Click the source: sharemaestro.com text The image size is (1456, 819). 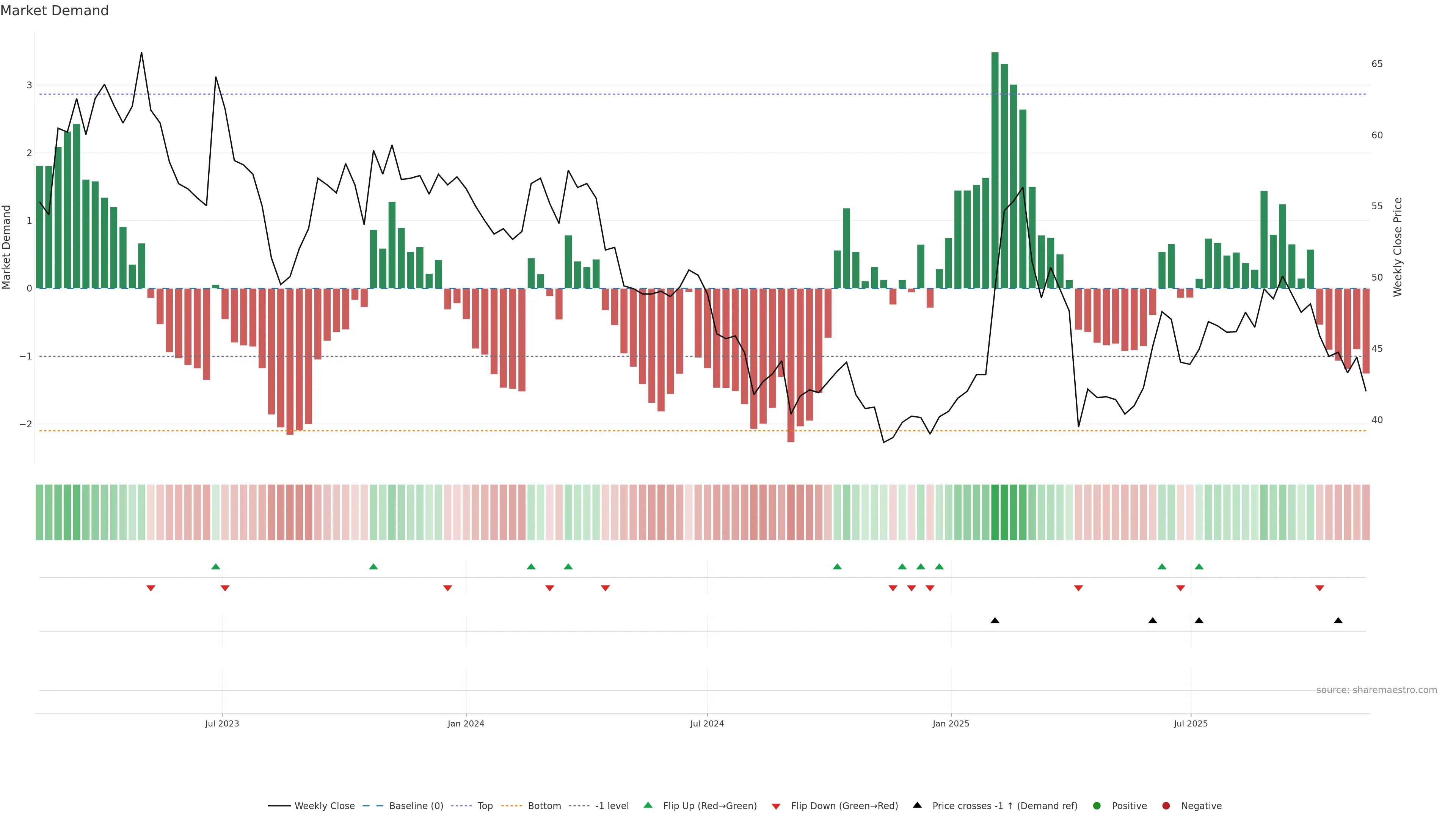[x=1376, y=690]
